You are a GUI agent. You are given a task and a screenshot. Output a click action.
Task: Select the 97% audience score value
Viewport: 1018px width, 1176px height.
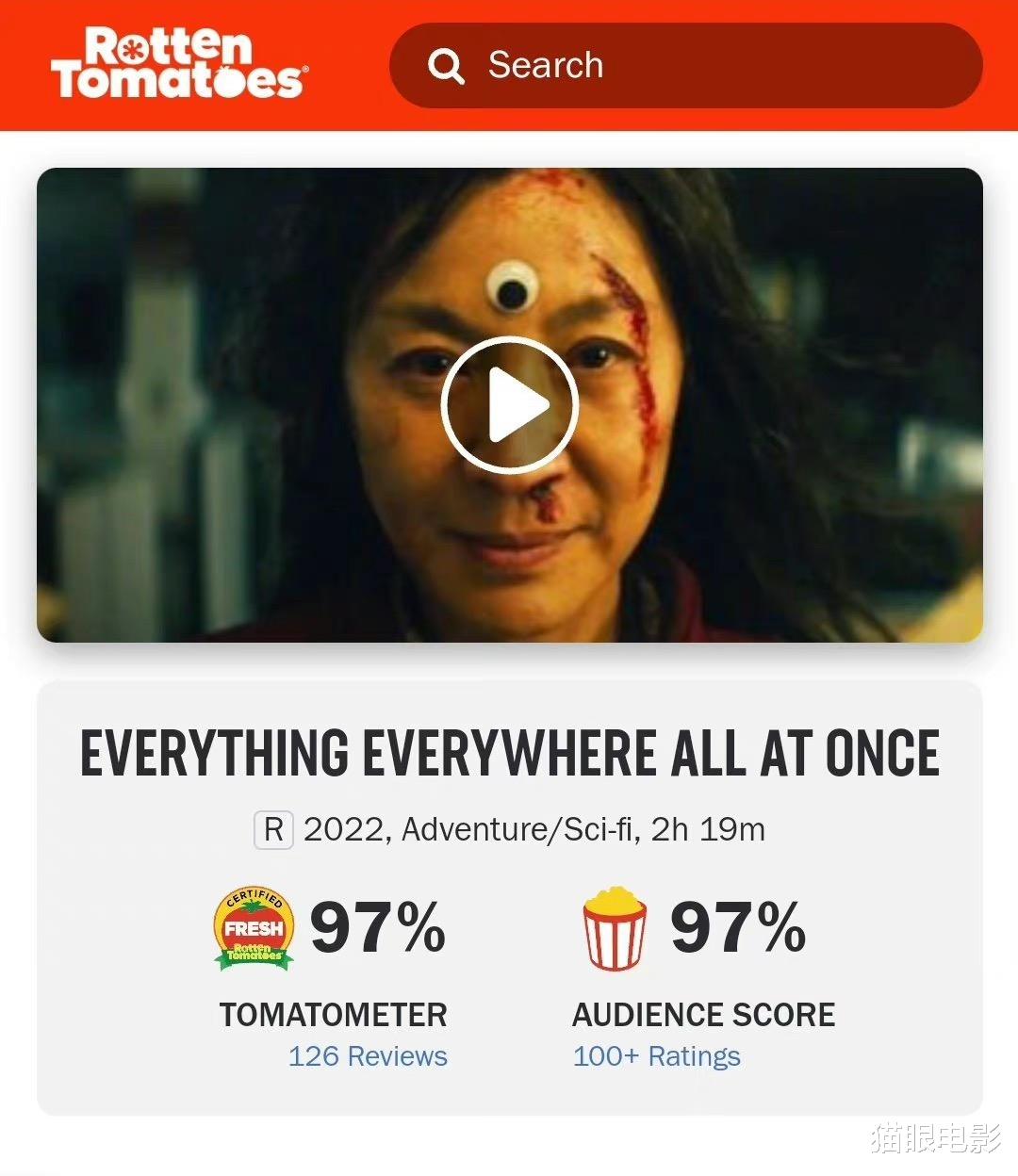[x=738, y=927]
